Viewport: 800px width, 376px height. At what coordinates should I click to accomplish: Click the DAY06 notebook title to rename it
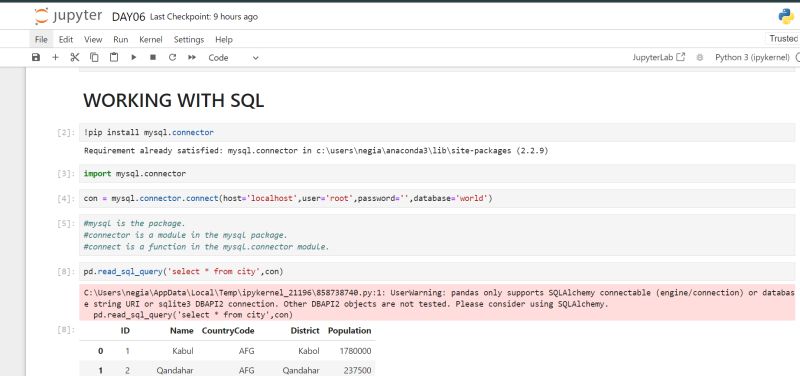129,17
